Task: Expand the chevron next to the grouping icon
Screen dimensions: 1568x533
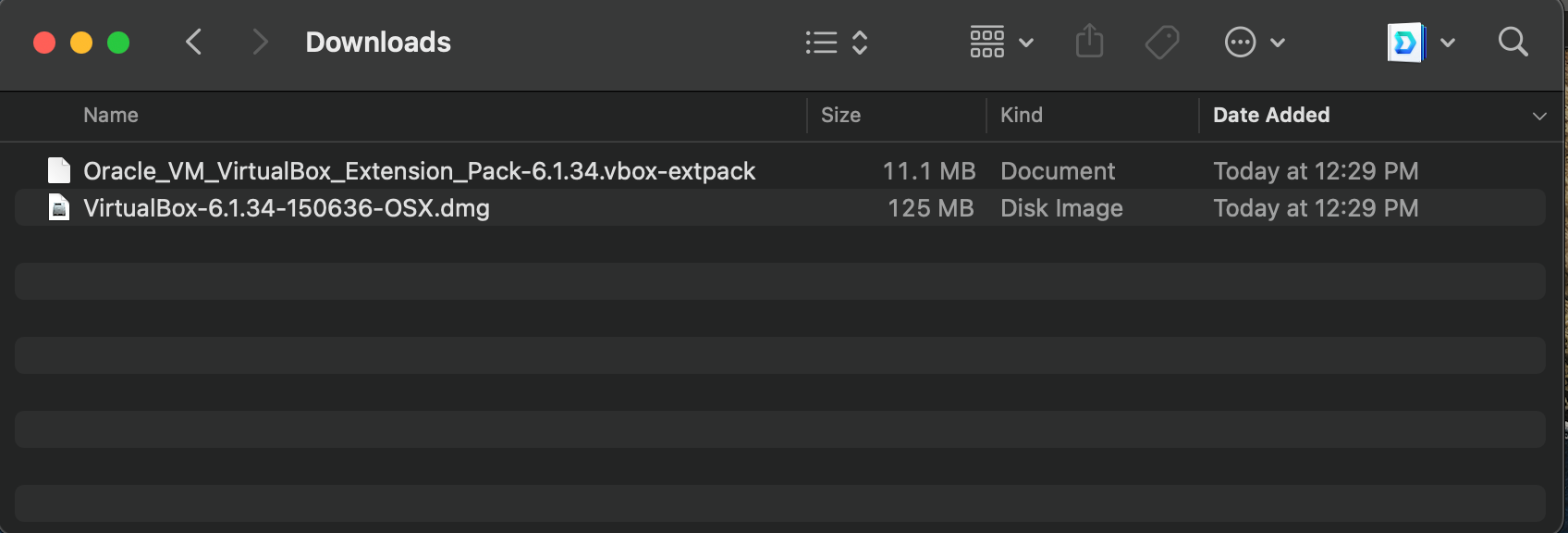Action: click(1026, 43)
